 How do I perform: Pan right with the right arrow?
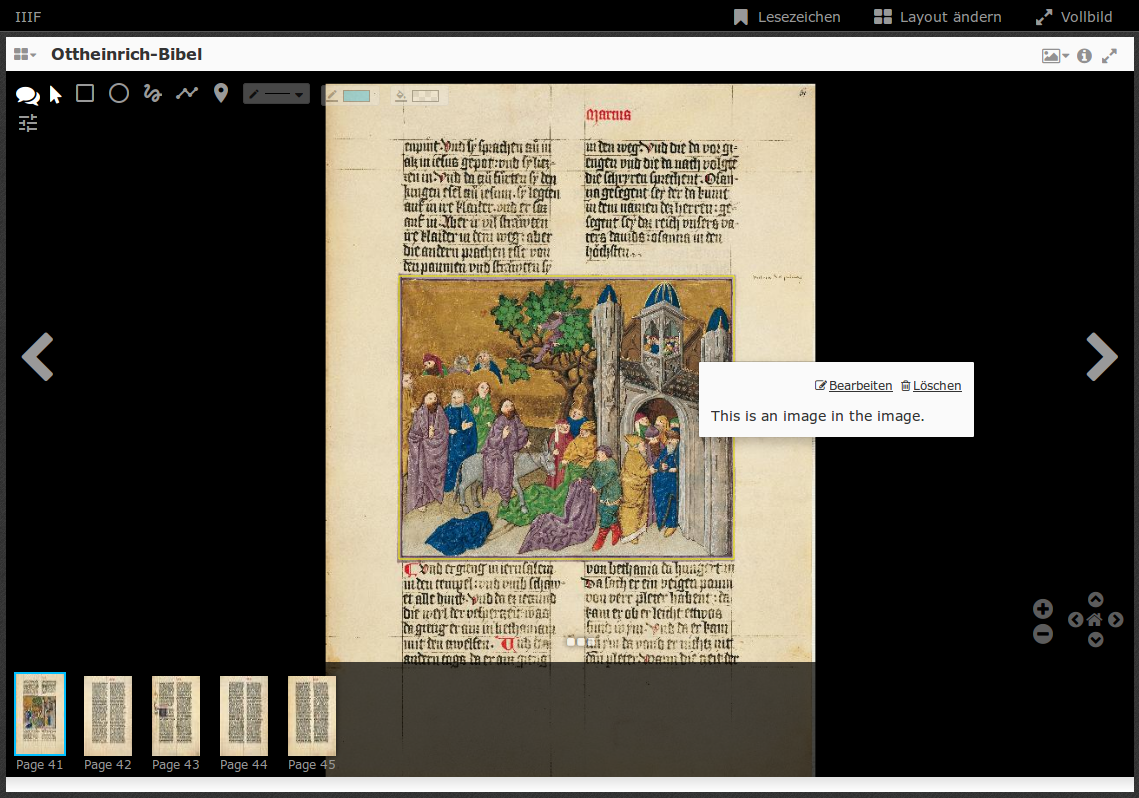(x=1116, y=619)
